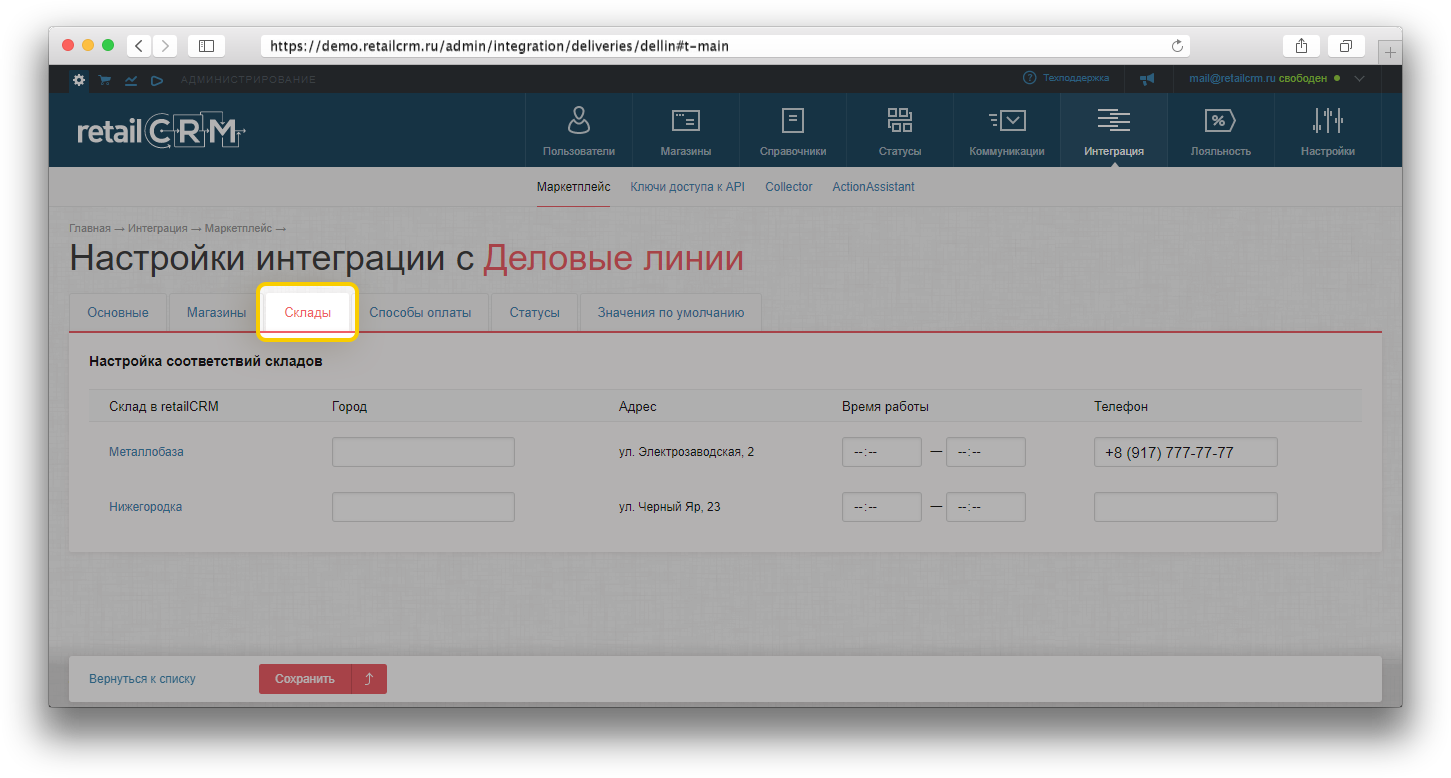Image resolution: width=1451 pixels, height=778 pixels.
Task: Expand the user account chevron menu
Action: point(1359,78)
